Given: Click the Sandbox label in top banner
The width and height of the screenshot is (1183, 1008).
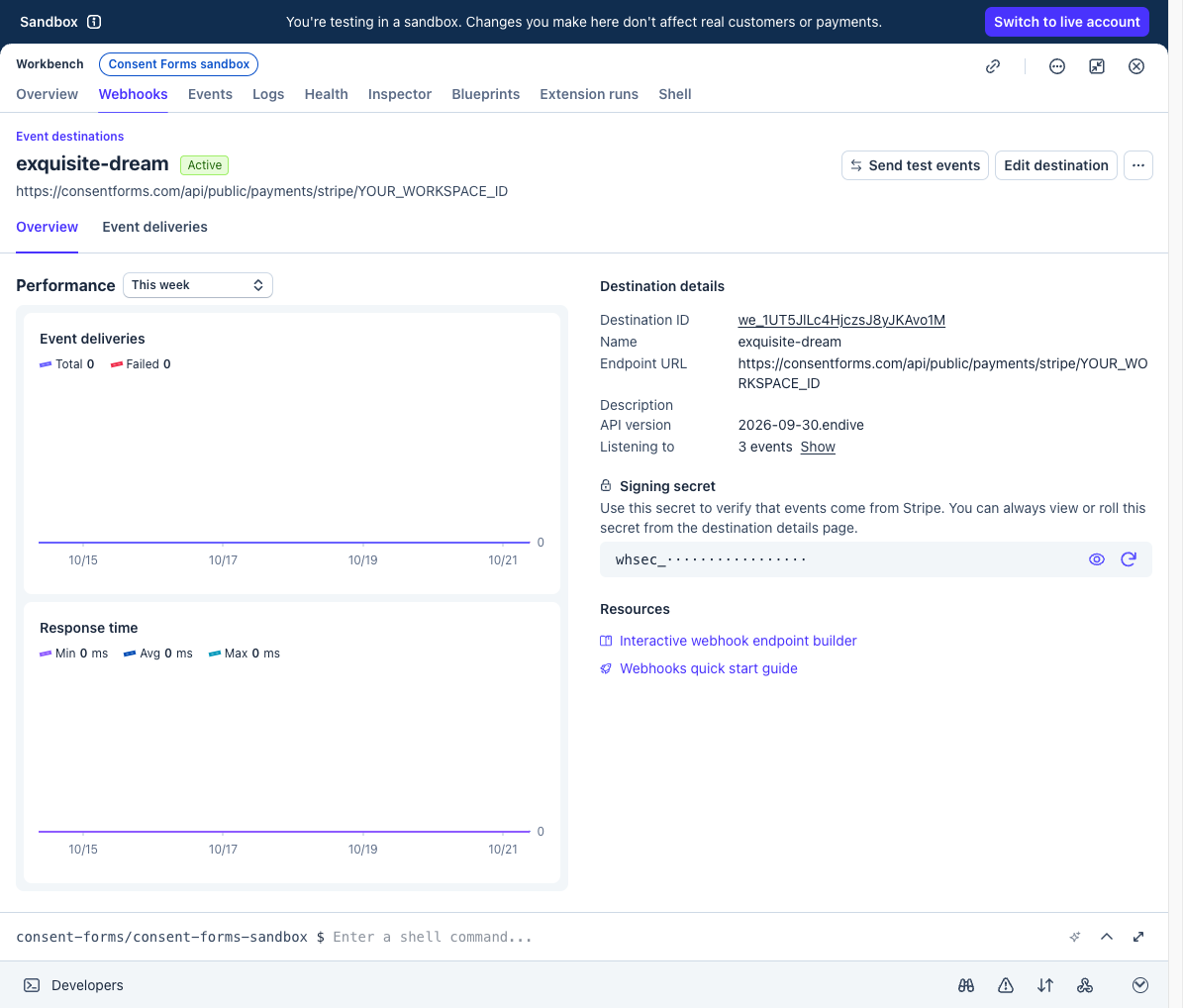Looking at the screenshot, I should (x=49, y=22).
